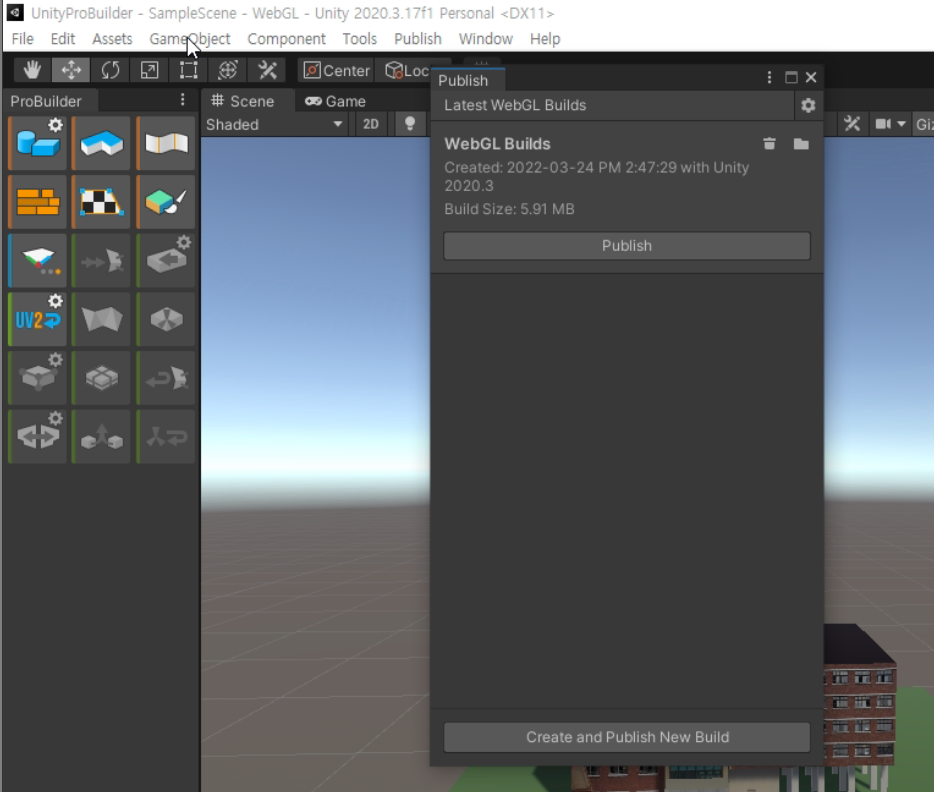Open the UV2 Lightmap options gear
Screen dimensions: 934x792
[x=55, y=301]
